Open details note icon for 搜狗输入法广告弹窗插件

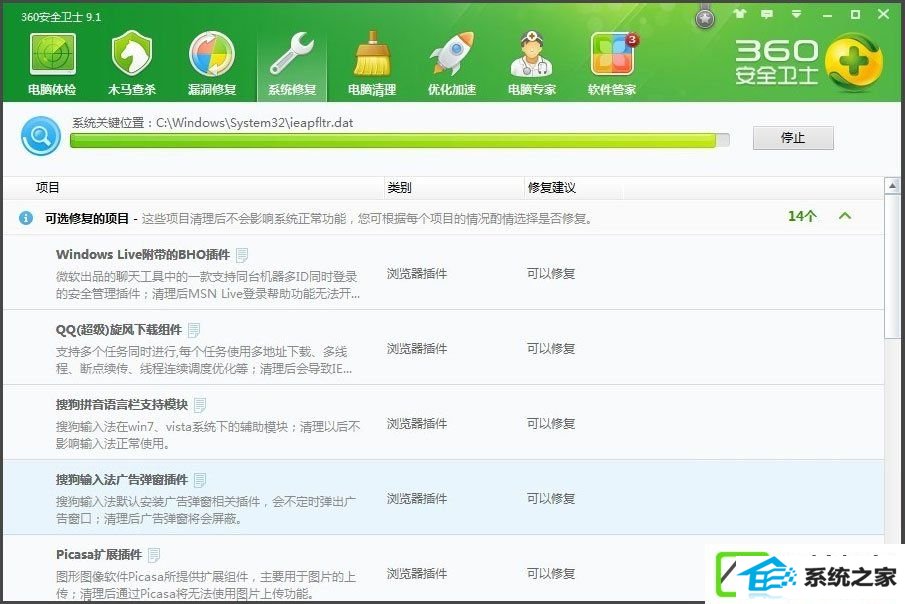[200, 480]
